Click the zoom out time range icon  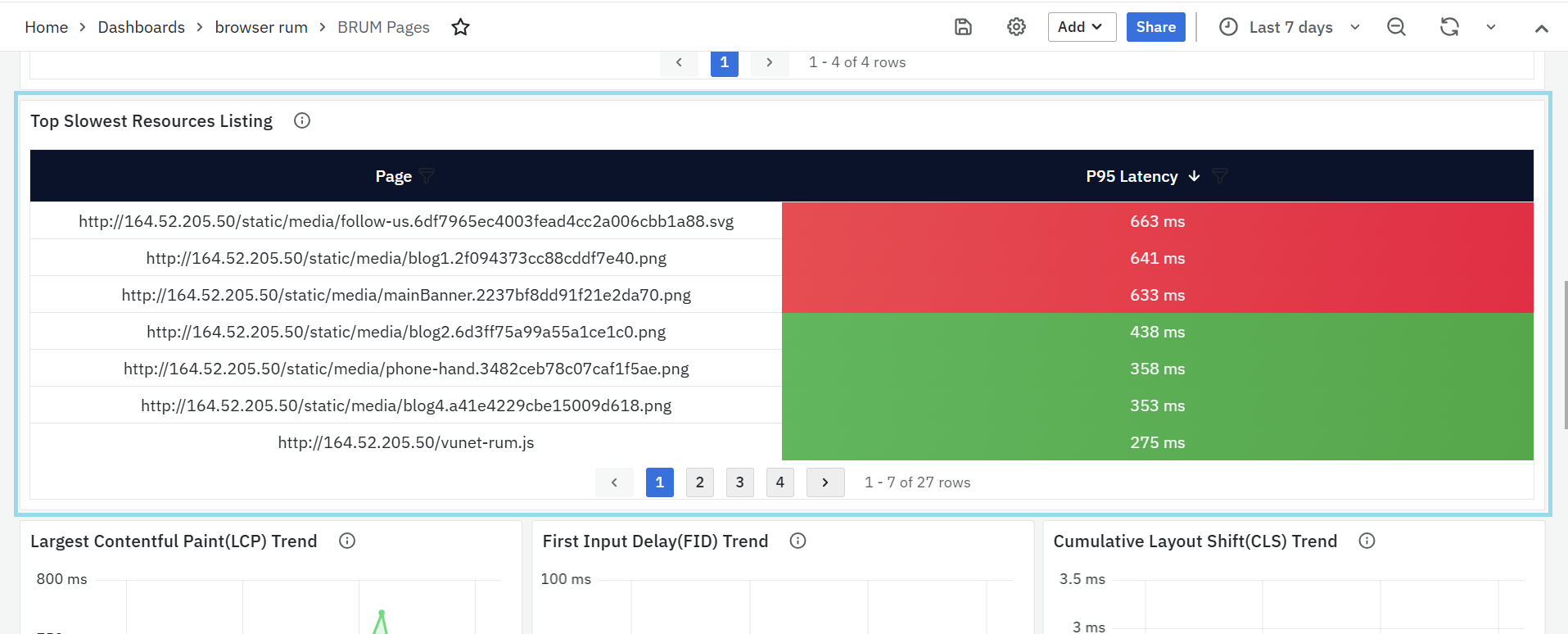click(1396, 27)
